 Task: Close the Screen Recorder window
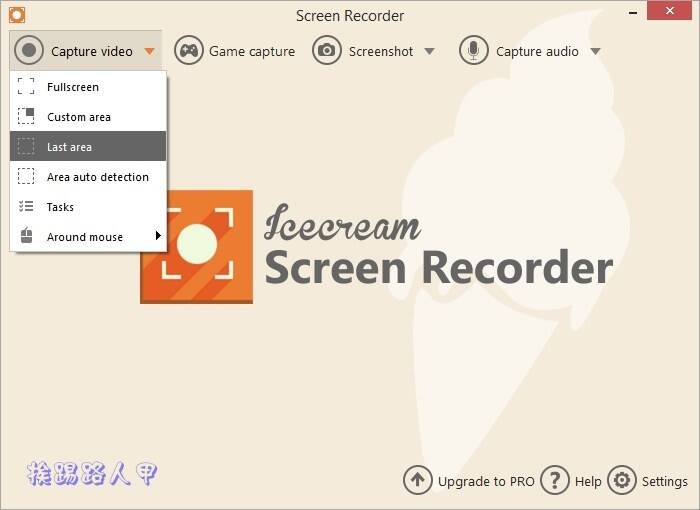(x=670, y=11)
